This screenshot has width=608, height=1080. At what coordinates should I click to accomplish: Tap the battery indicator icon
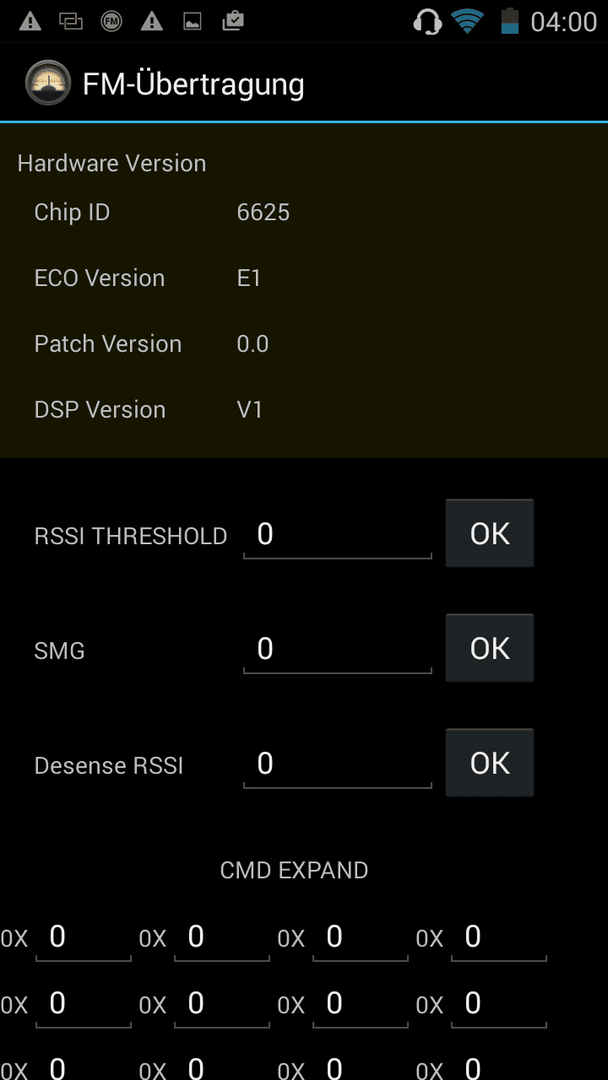tap(510, 21)
